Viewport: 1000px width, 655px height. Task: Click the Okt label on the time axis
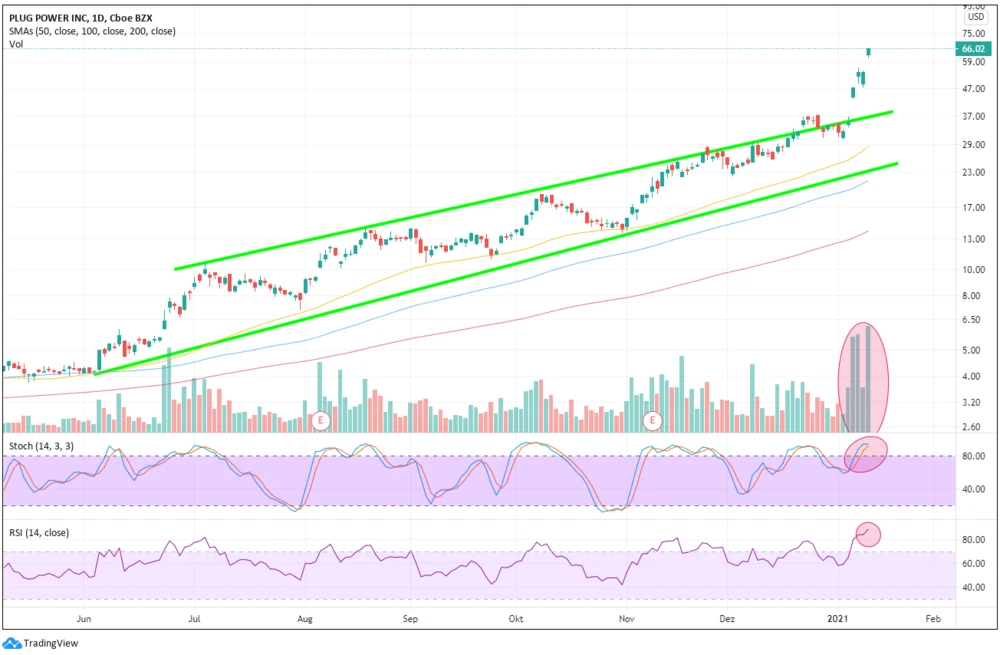pyautogui.click(x=516, y=619)
